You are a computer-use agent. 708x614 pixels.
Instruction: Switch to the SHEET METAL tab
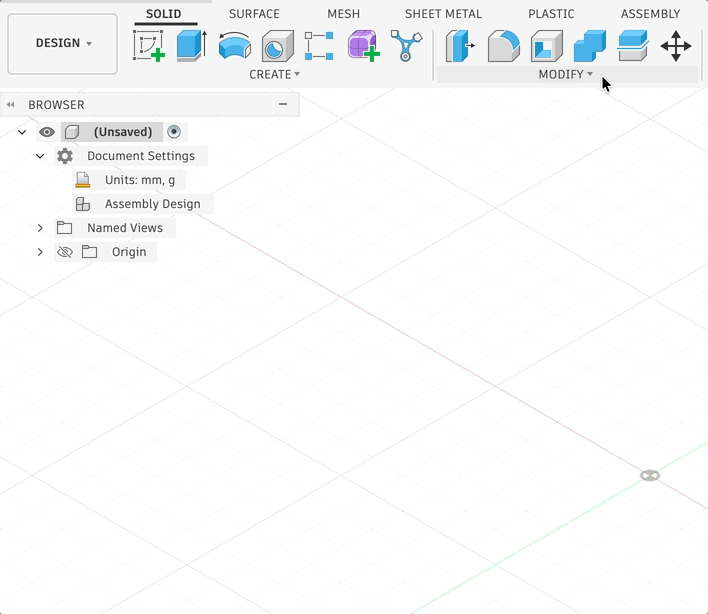[x=443, y=14]
